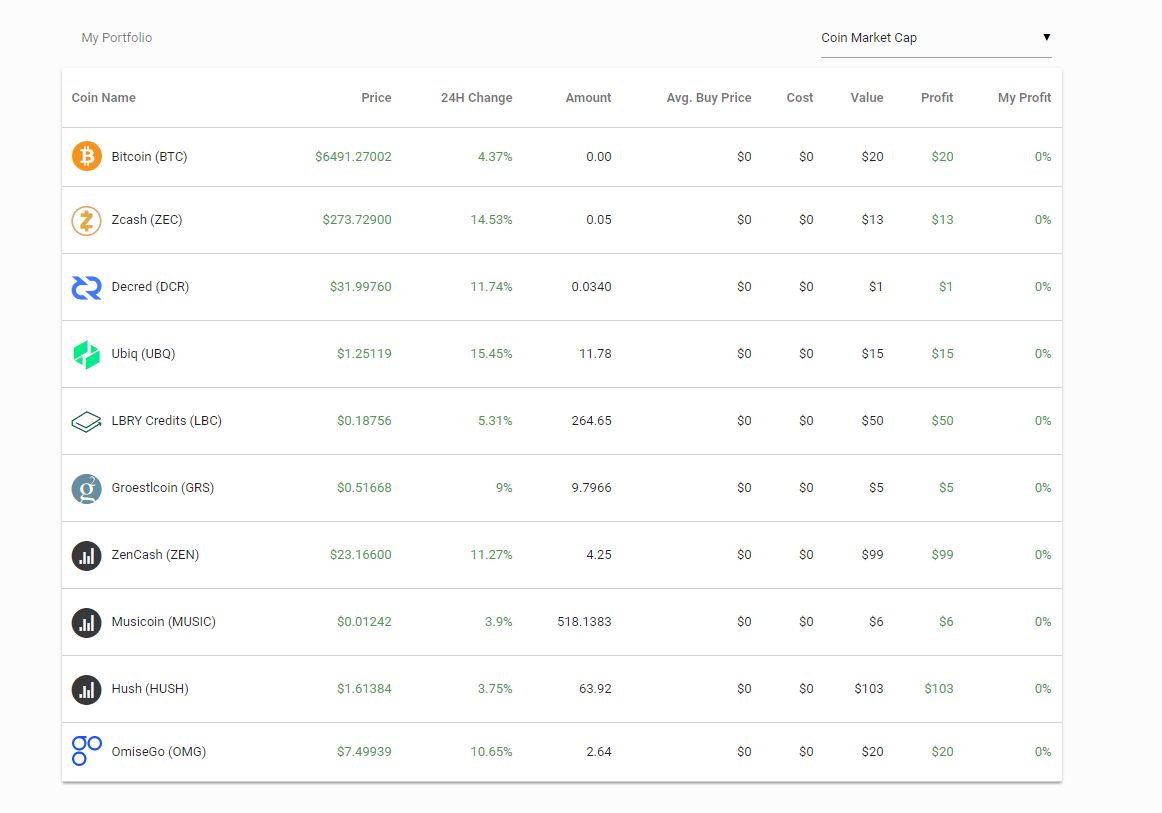1162x813 pixels.
Task: Click OmiseGo price $7.49939
Action: [365, 751]
